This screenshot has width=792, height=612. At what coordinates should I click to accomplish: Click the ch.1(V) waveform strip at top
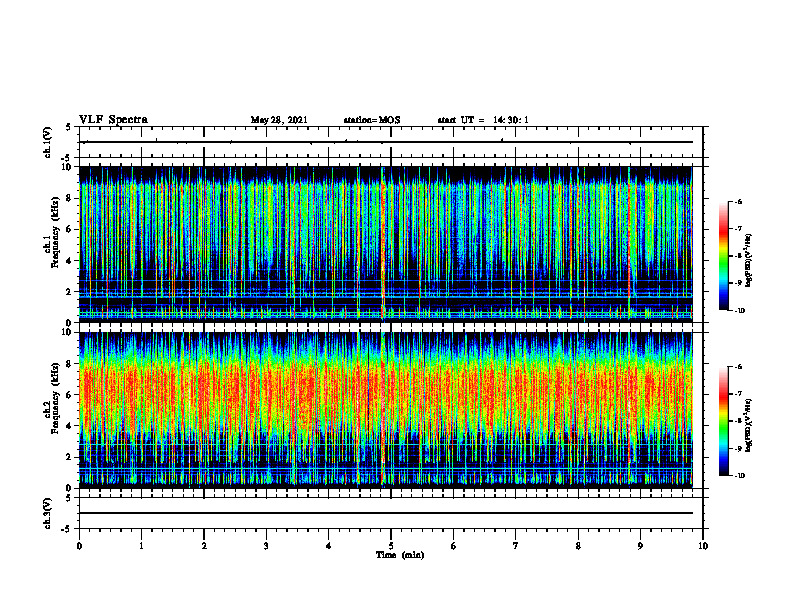[x=391, y=142]
